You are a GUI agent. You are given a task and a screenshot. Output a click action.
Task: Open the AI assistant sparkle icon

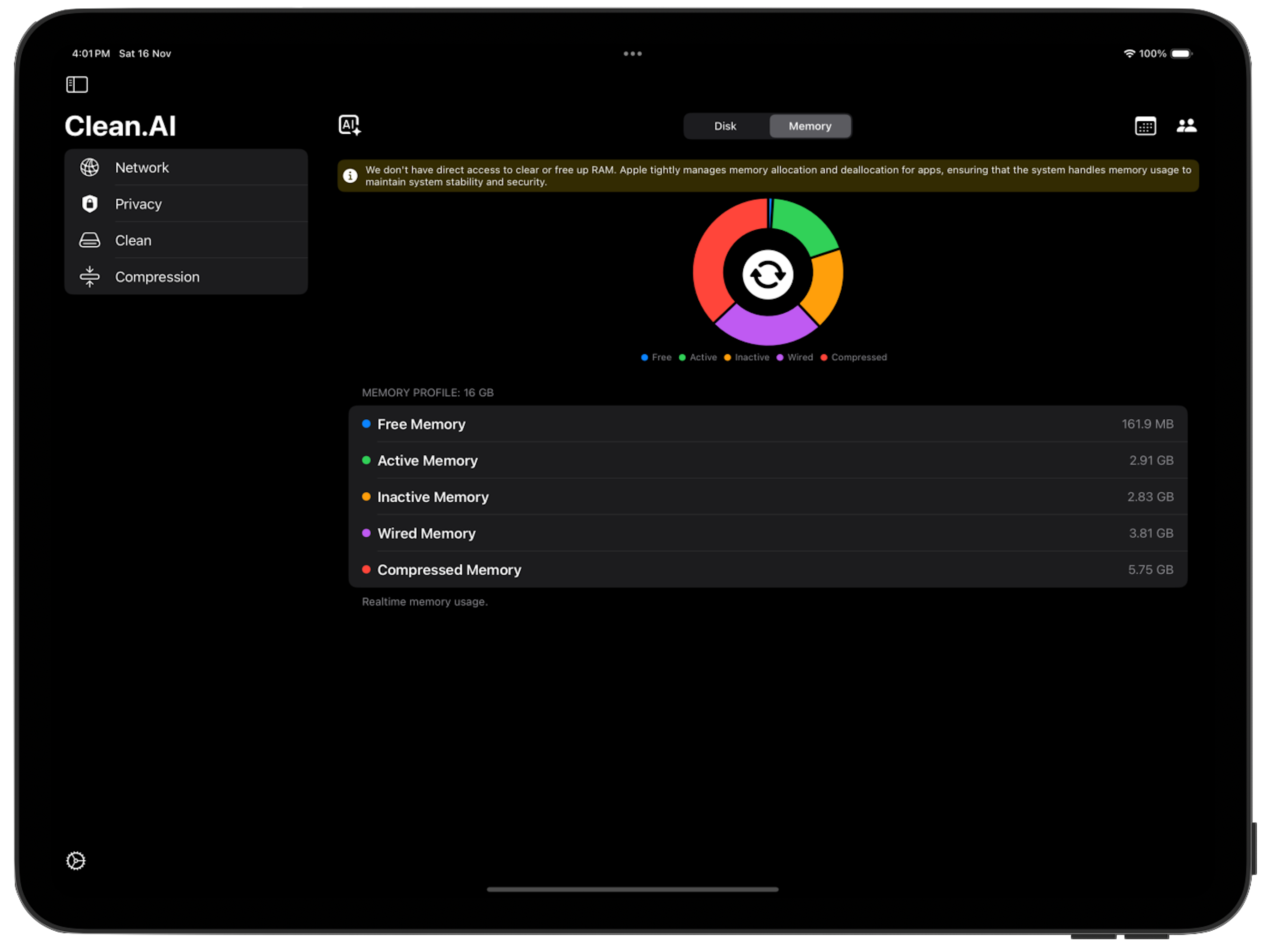(x=349, y=125)
